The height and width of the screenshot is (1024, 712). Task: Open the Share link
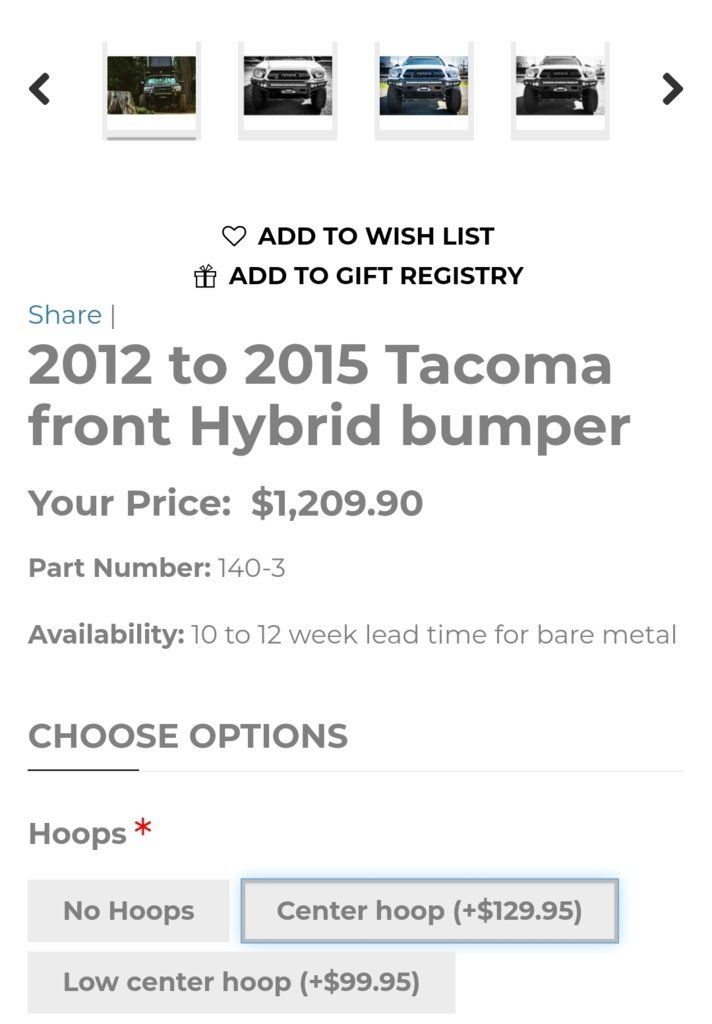[x=65, y=315]
